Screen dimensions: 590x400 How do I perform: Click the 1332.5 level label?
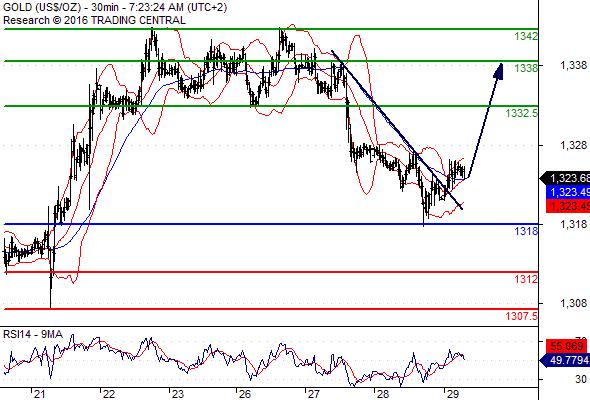coord(522,113)
